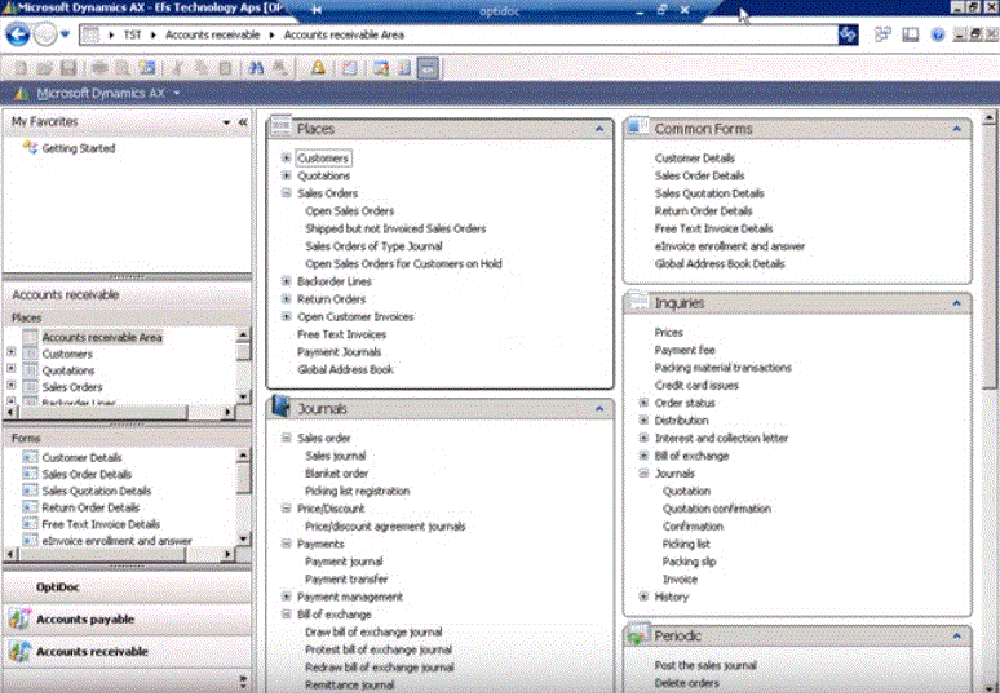This screenshot has height=693, width=1000.
Task: Expand Order status under Inquiries
Action: tap(644, 403)
